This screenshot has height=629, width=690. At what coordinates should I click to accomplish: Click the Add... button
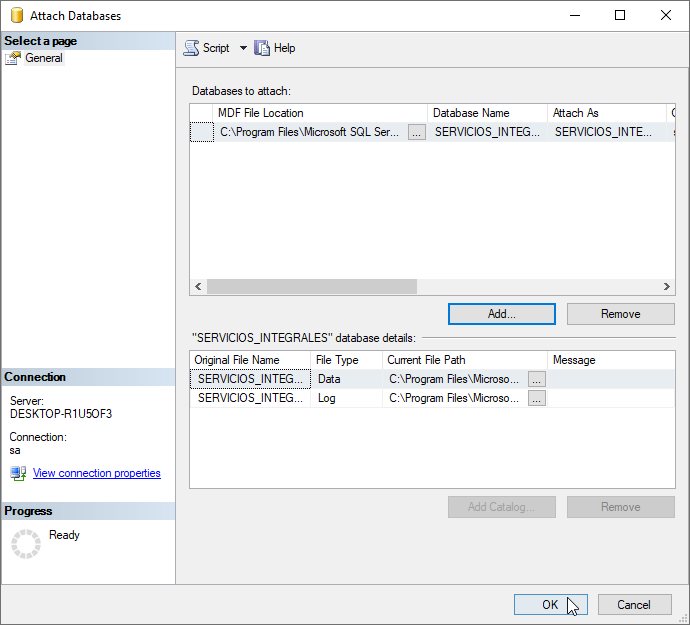pyautogui.click(x=501, y=314)
